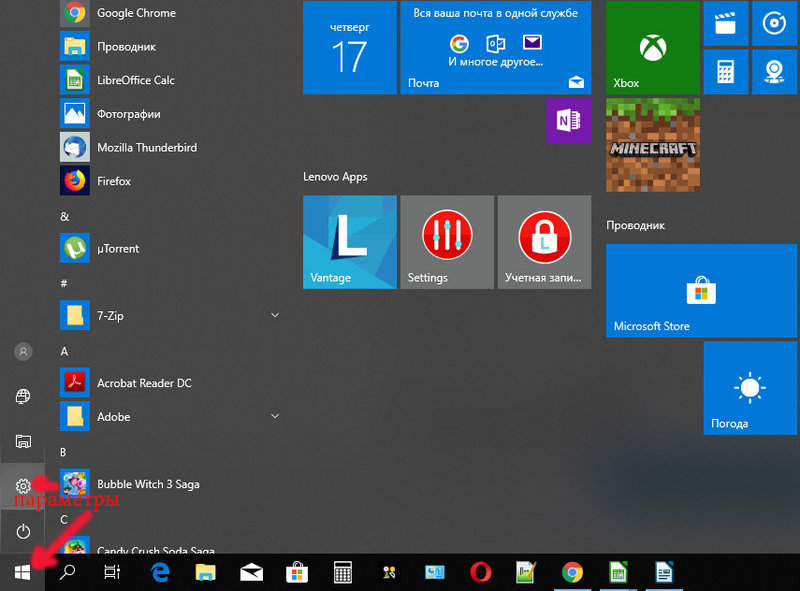Open network globe icon in sidebar
Image resolution: width=800 pixels, height=591 pixels.
click(23, 397)
